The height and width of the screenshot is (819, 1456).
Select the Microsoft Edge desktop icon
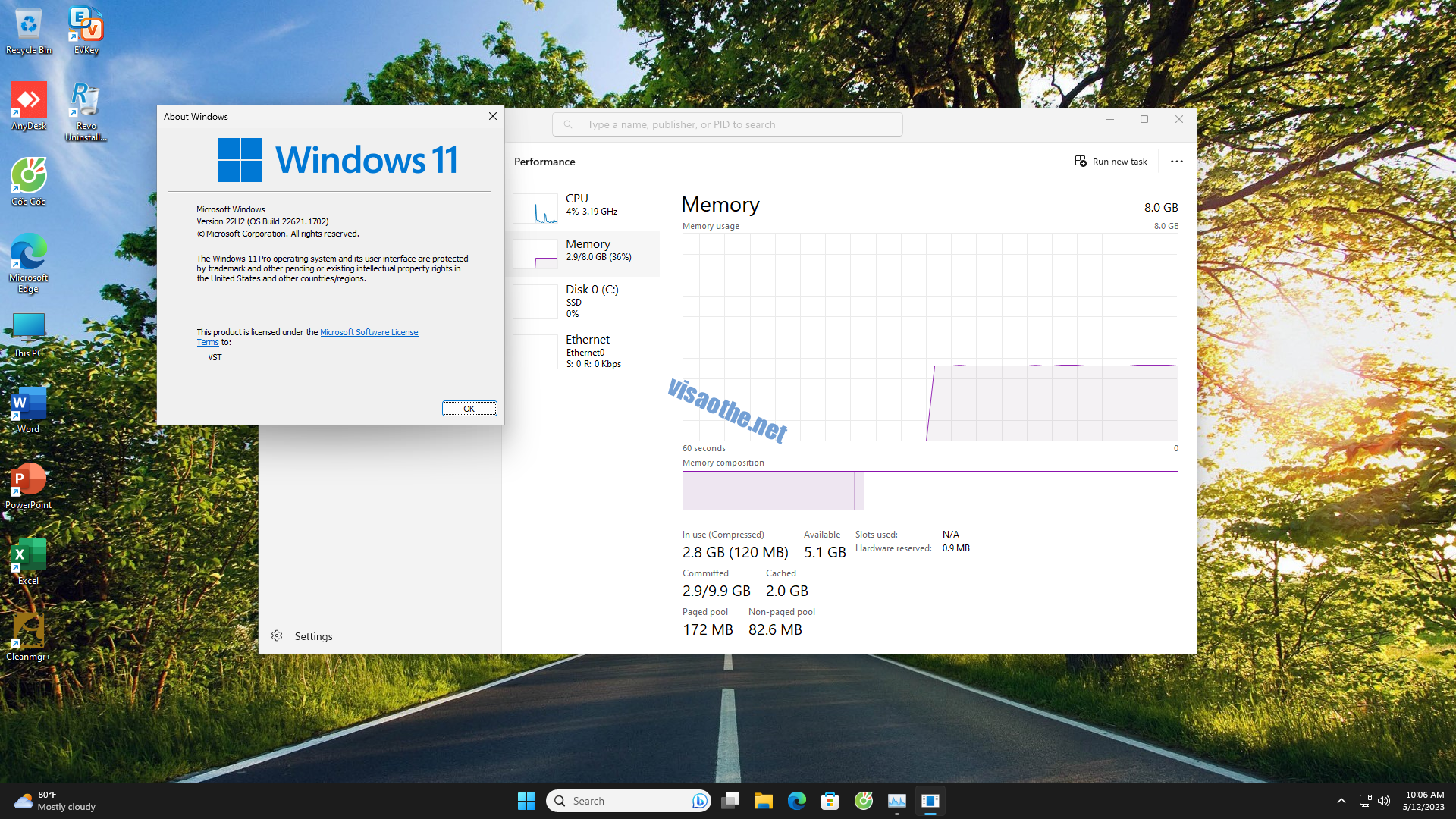[x=29, y=264]
